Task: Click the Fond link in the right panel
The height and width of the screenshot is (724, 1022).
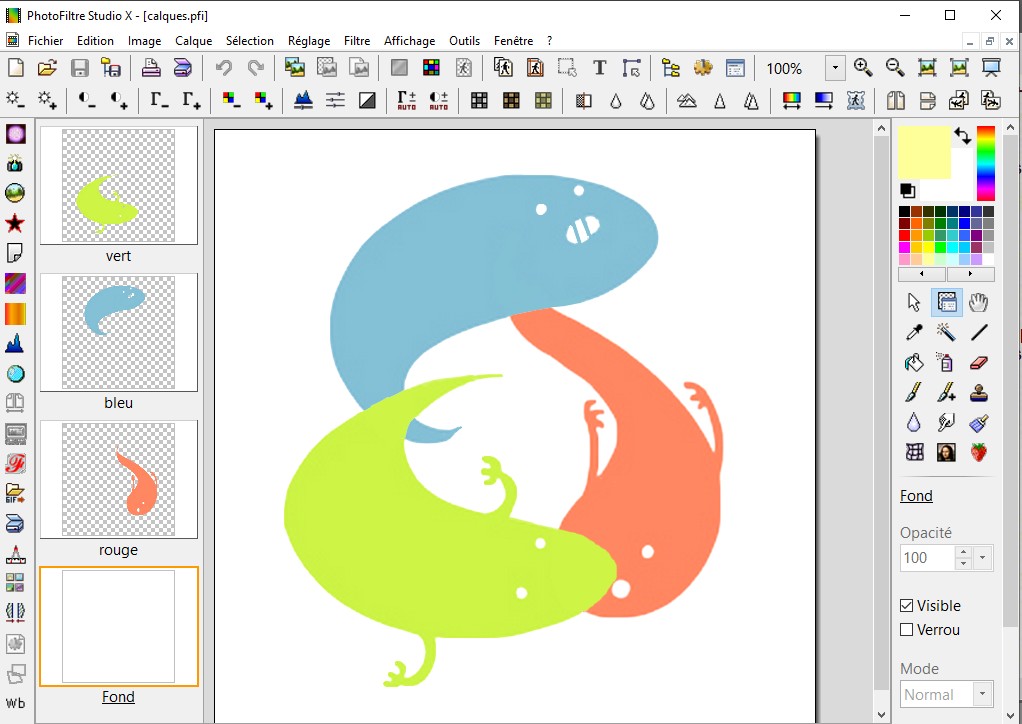Action: click(916, 496)
